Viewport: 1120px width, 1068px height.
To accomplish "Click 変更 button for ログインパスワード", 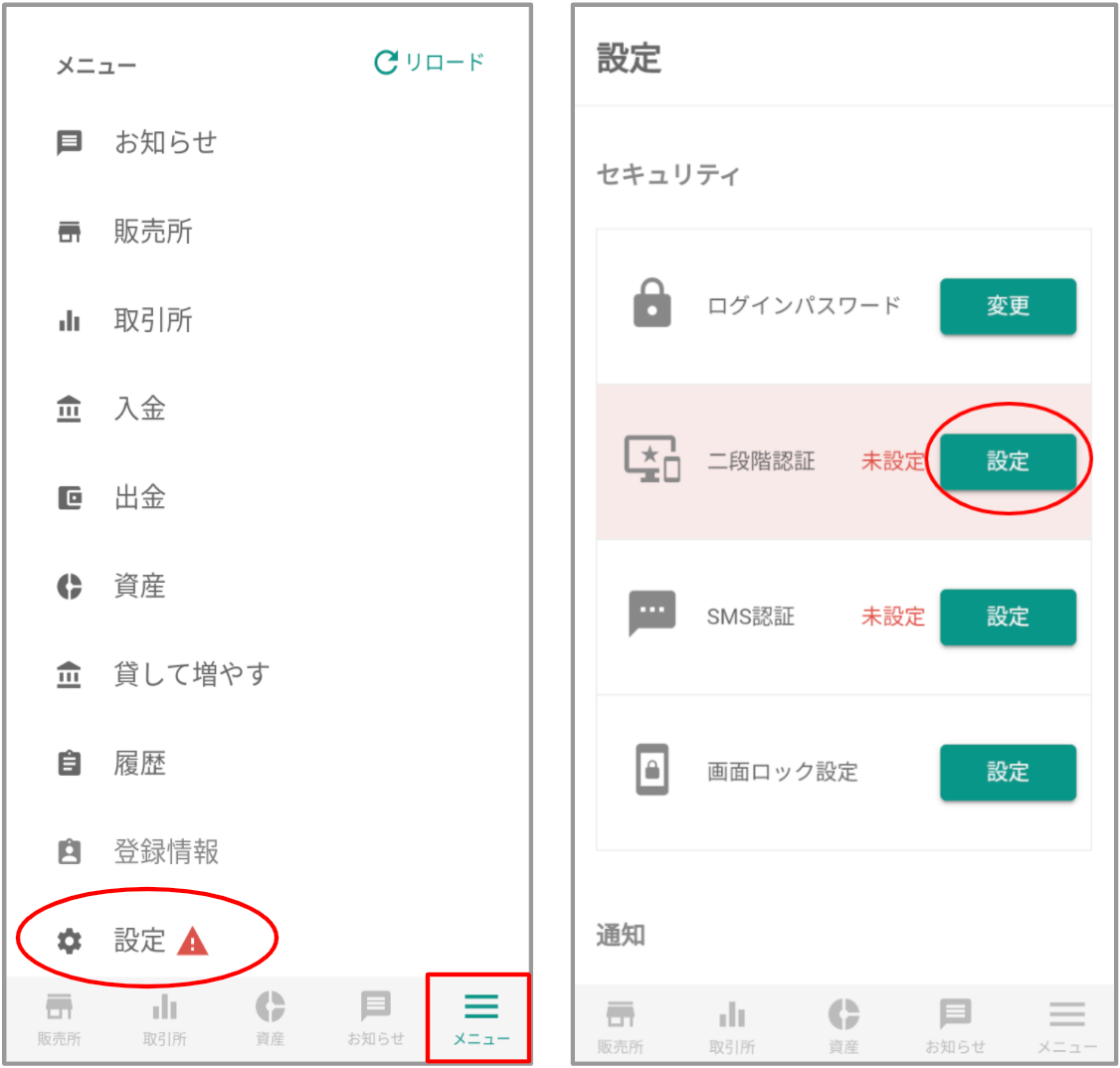I will 1008,306.
